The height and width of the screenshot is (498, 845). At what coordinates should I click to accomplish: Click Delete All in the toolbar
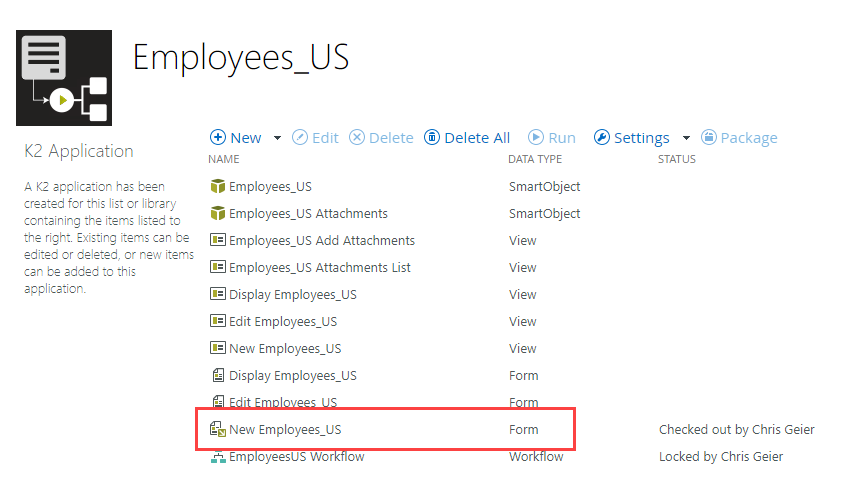(x=467, y=138)
